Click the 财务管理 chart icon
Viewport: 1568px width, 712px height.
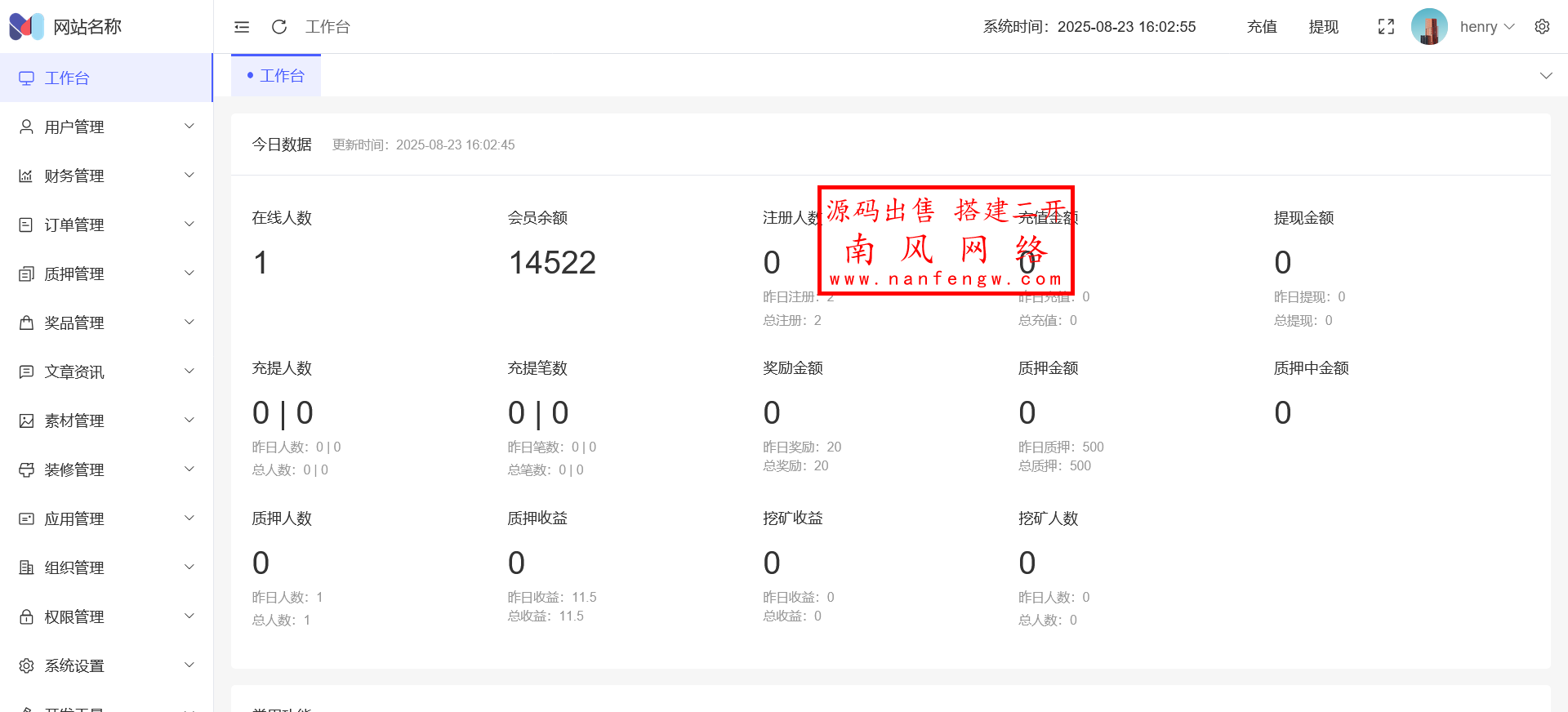tap(26, 176)
